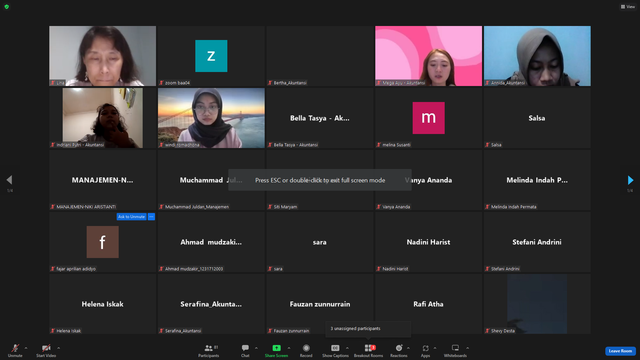Expand the Whiteboards options arrow
Image resolution: width=640 pixels, height=360 pixels.
467,348
